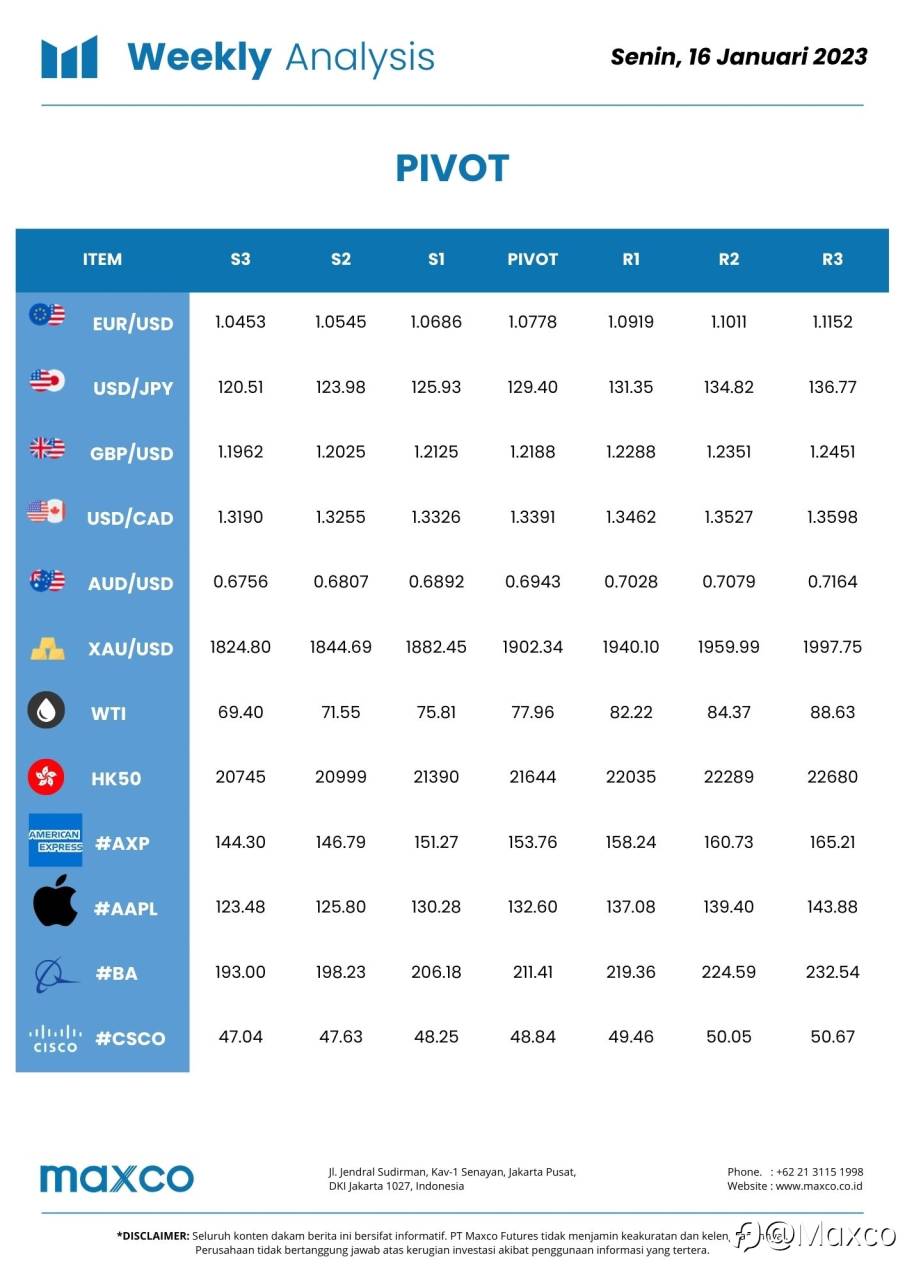This screenshot has width=905, height=1280.
Task: Click the Weekly Analysis bar chart logo
Action: [x=69, y=57]
